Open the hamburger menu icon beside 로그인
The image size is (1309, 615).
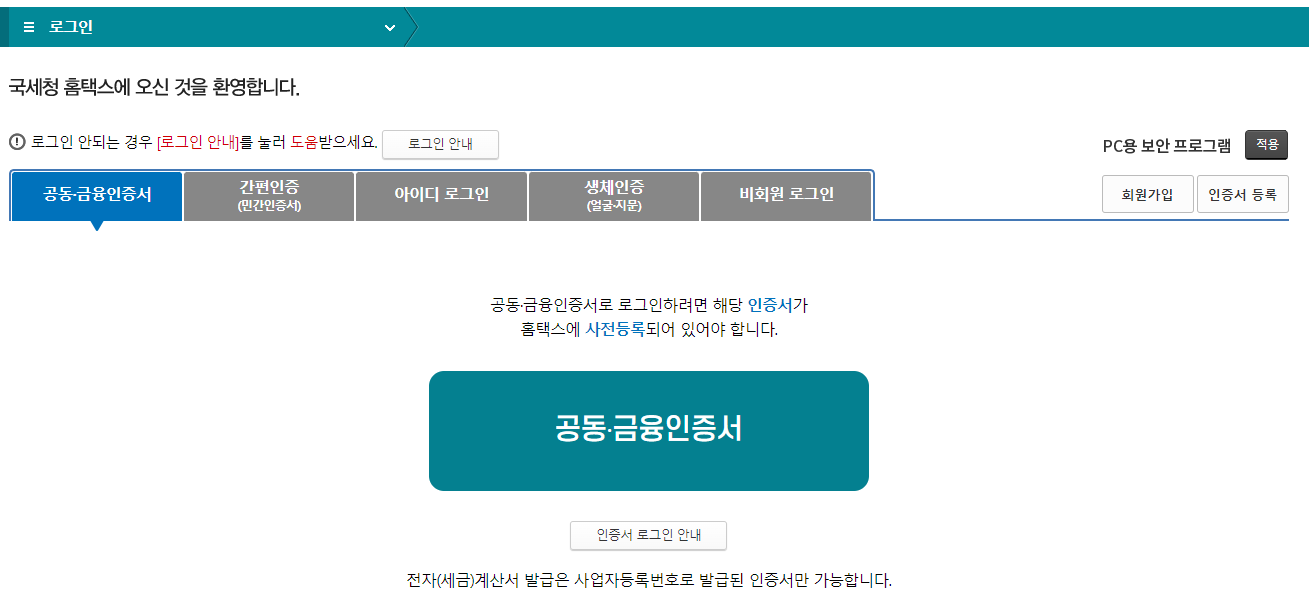[x=29, y=27]
